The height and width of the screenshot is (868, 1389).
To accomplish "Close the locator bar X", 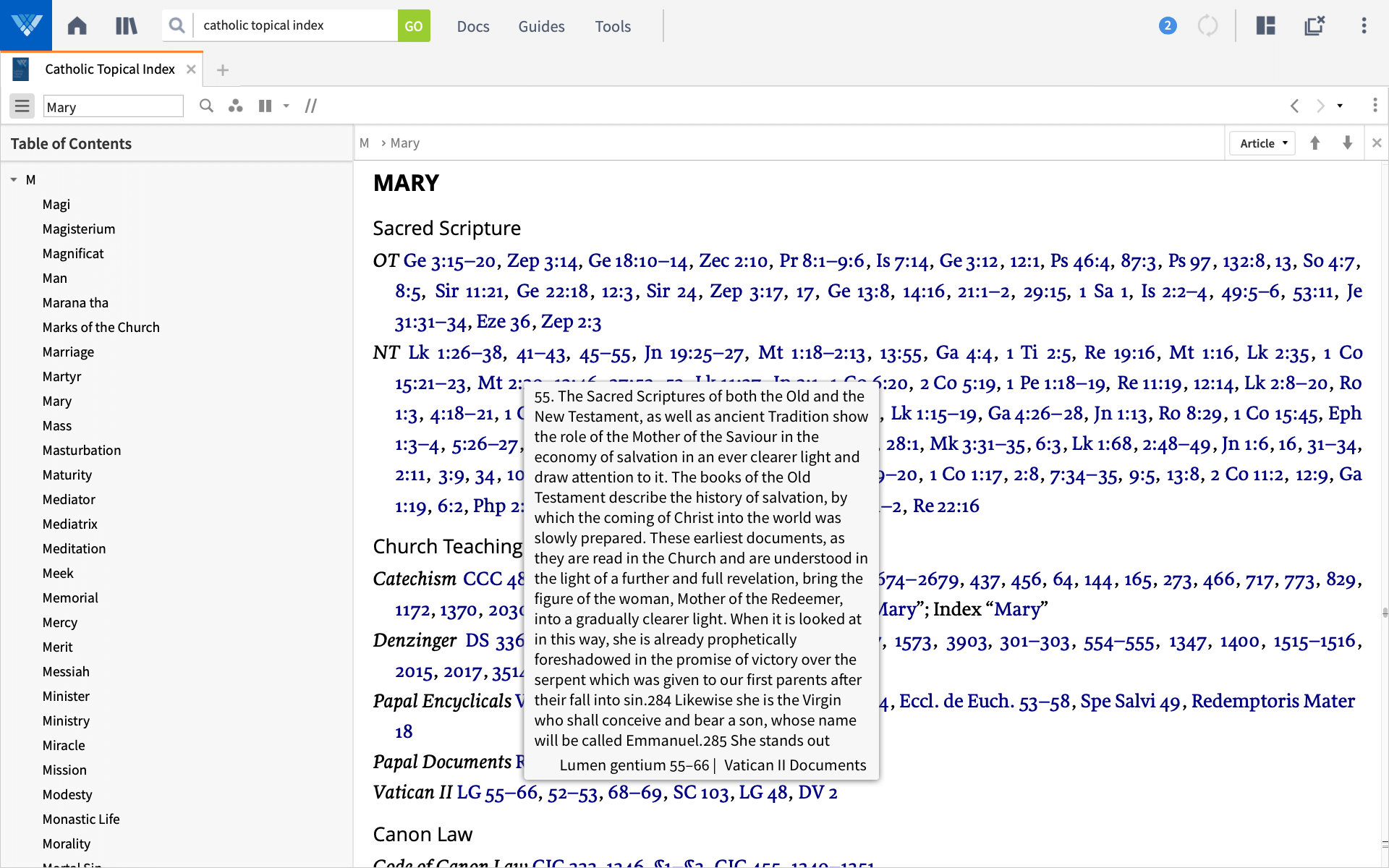I will pyautogui.click(x=1377, y=143).
